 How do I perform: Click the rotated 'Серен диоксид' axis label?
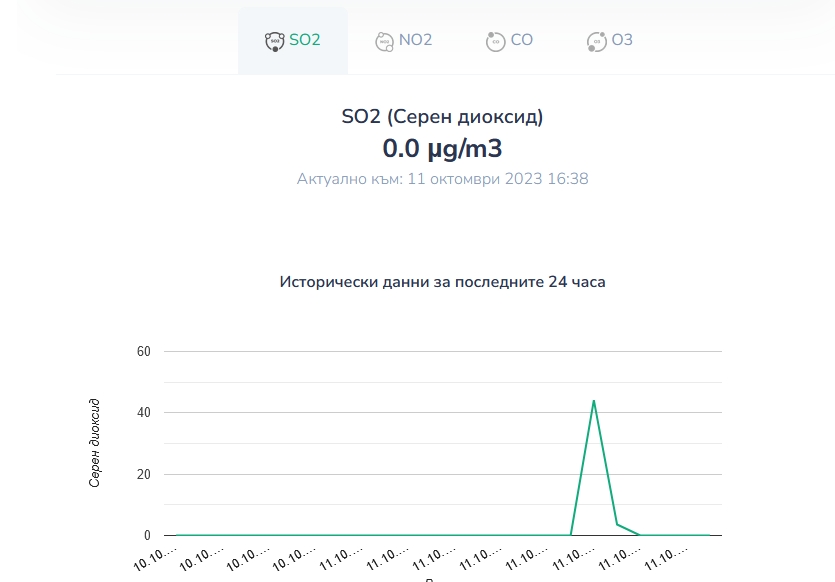(x=95, y=443)
